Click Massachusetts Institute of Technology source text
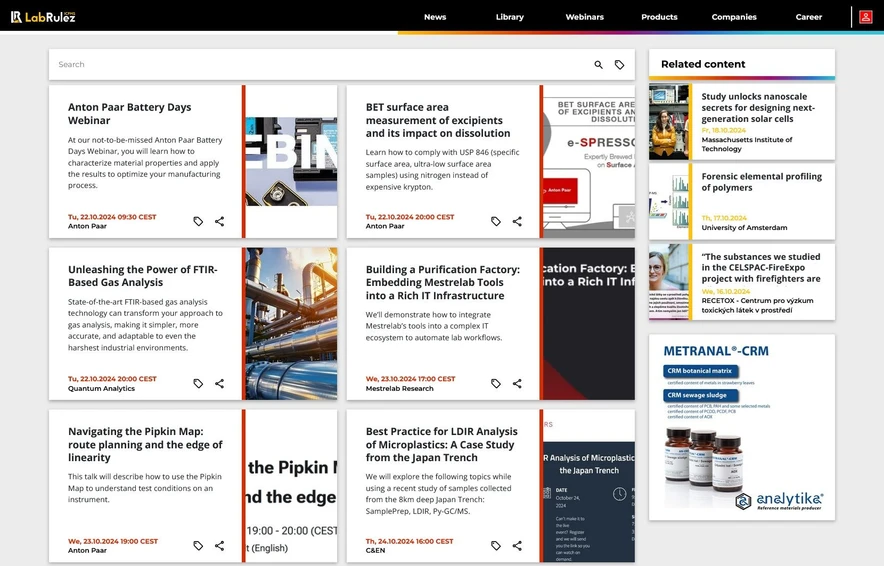The width and height of the screenshot is (884, 566). pyautogui.click(x=746, y=144)
